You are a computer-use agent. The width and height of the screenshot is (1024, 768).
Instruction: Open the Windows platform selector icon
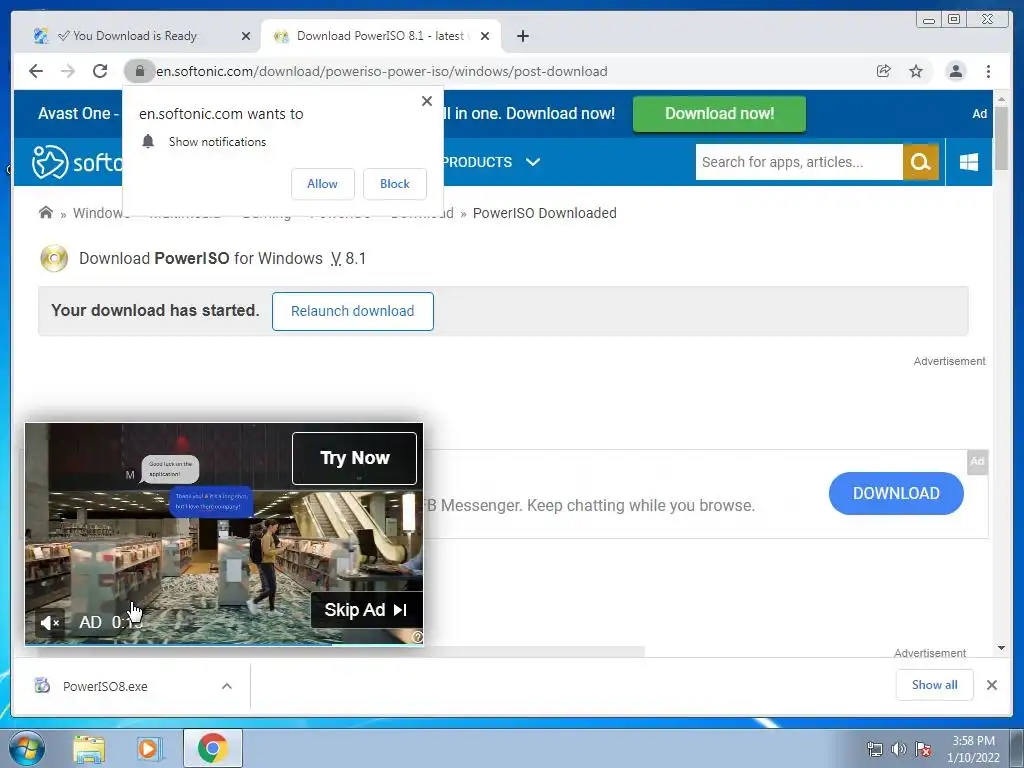click(968, 162)
